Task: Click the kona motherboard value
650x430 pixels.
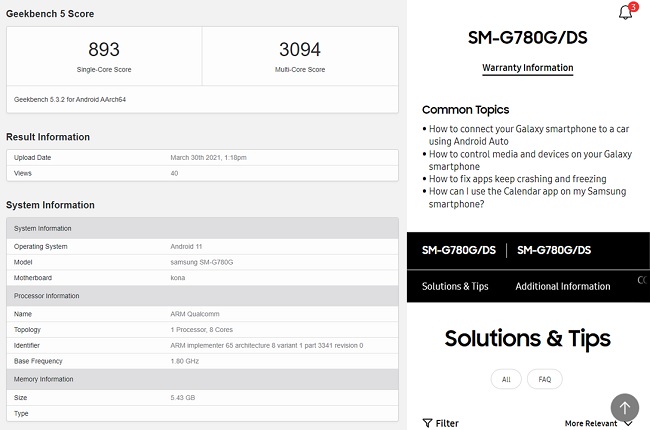Action: pyautogui.click(x=177, y=278)
